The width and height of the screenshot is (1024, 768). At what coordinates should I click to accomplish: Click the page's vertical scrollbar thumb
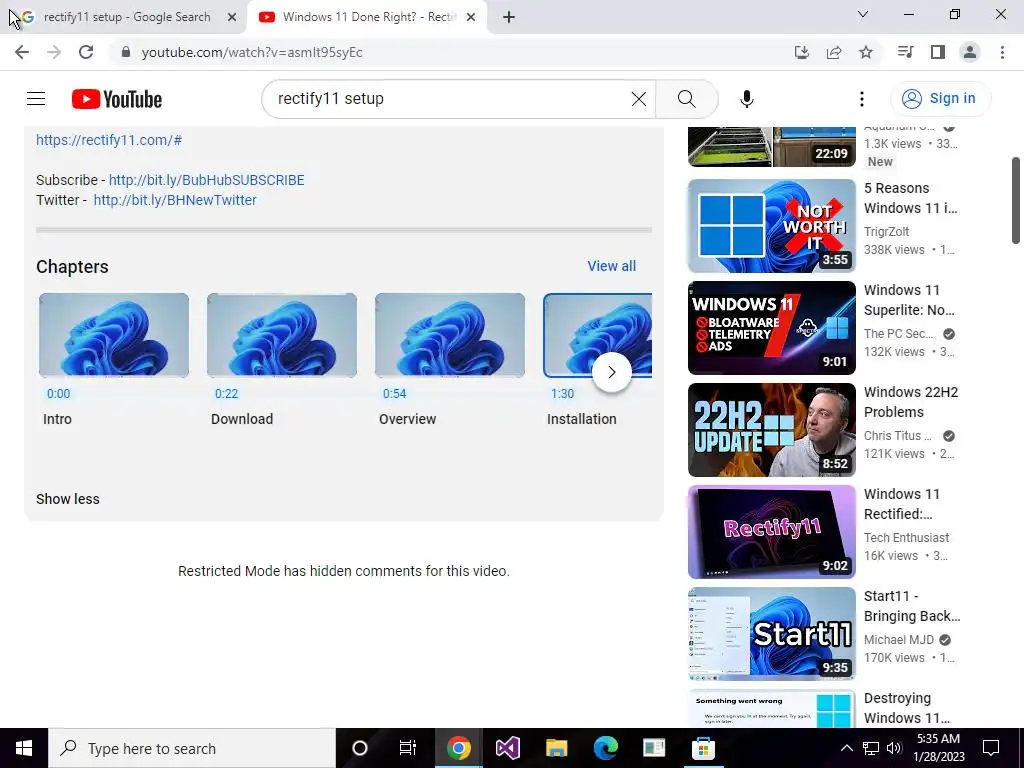coord(1016,200)
